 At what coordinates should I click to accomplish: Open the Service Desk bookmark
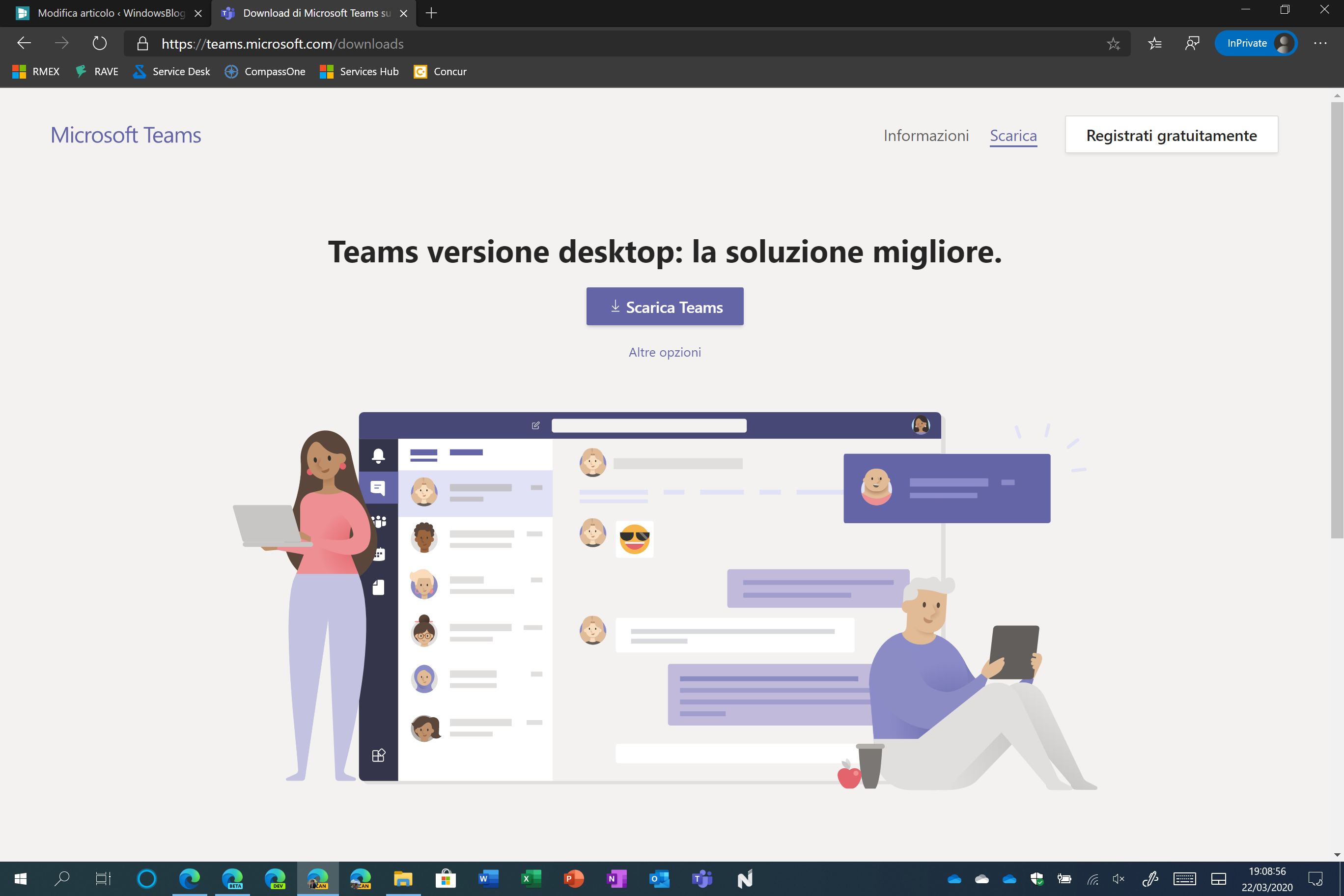tap(171, 71)
